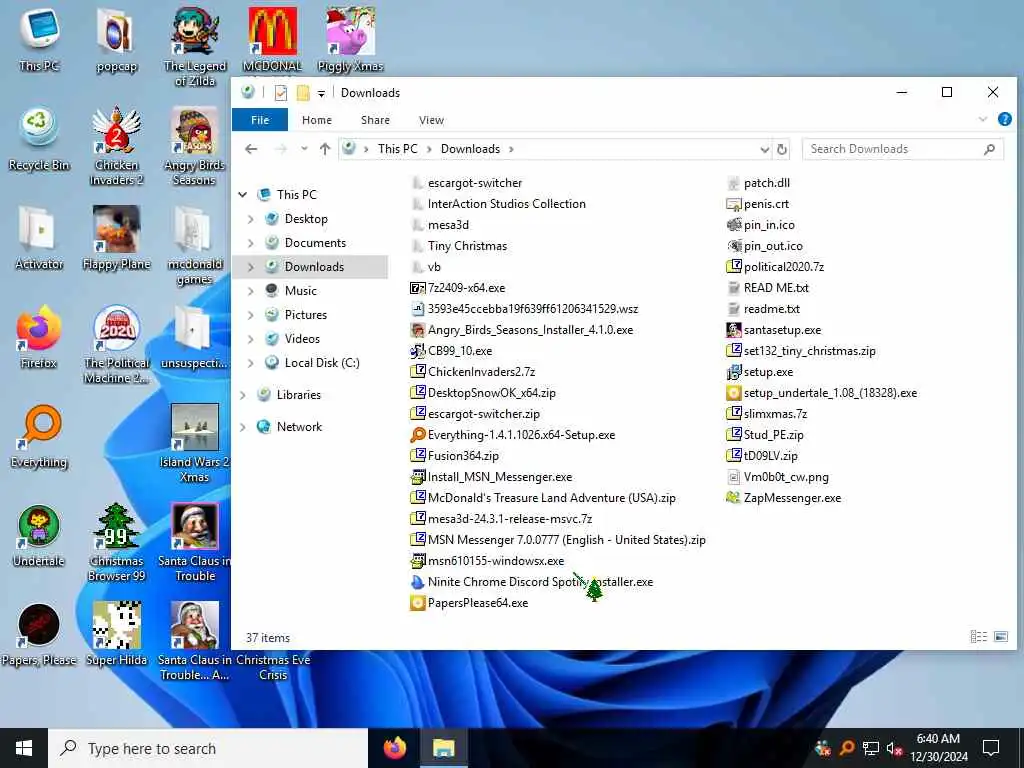
Task: Select the Super Hilda desktop icon
Action: coord(116,635)
